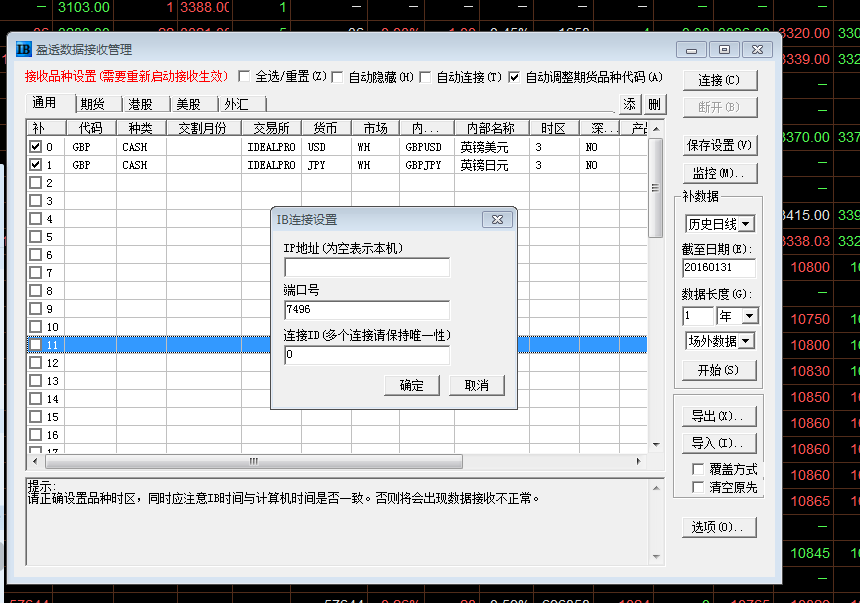Screen dimensions: 860x603
Task: Select the 外汇 tab
Action: tap(237, 104)
